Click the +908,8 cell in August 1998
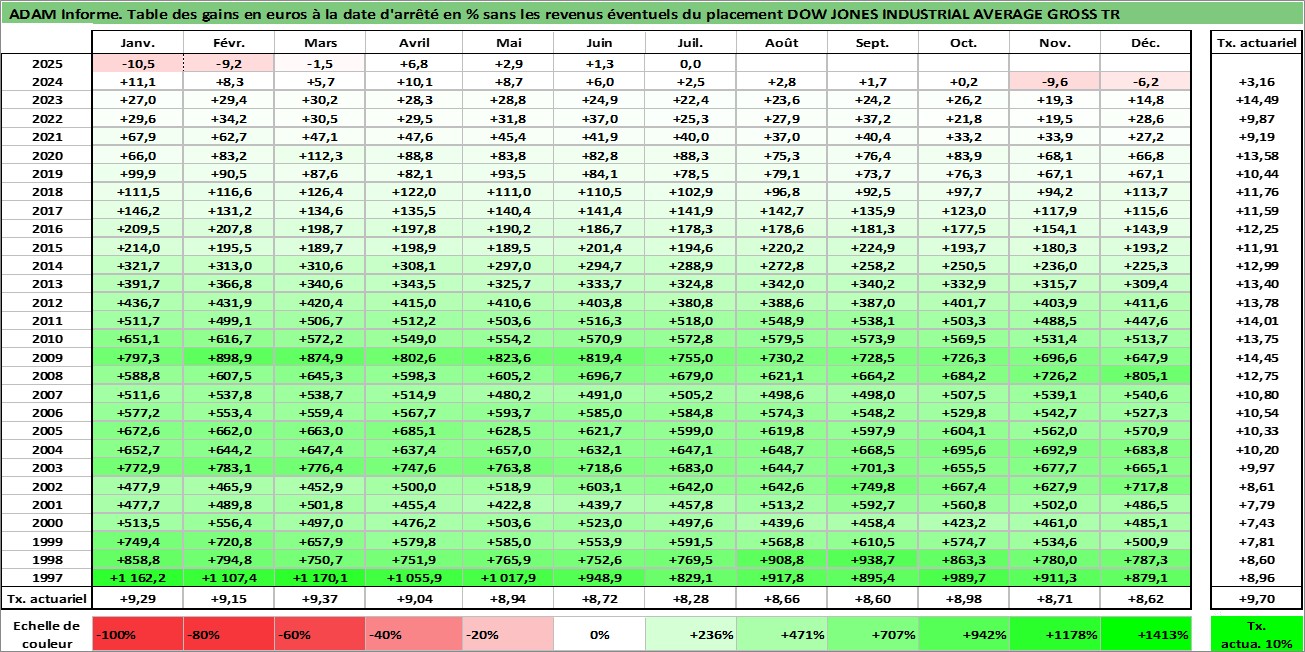The height and width of the screenshot is (652, 1305). 782,560
